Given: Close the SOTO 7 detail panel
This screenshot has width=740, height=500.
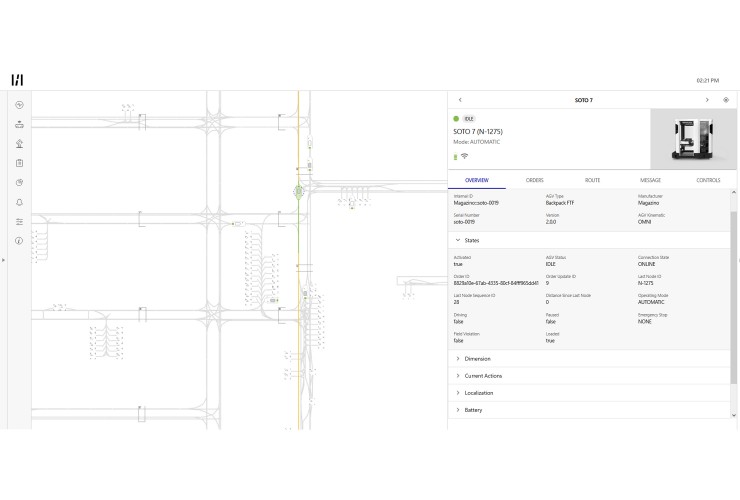Looking at the screenshot, I should (726, 100).
